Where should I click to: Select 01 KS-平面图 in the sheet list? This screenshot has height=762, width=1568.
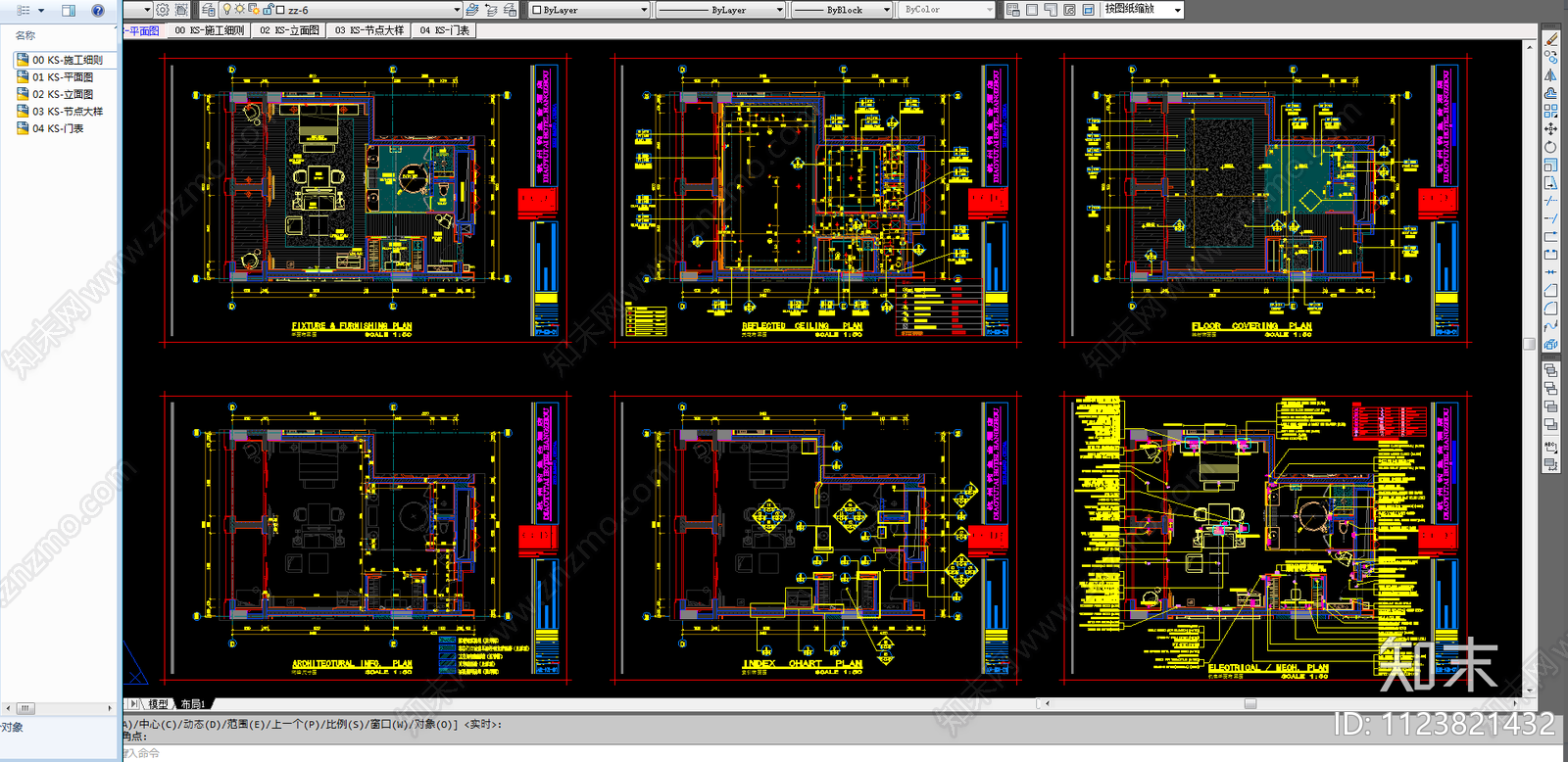(62, 77)
